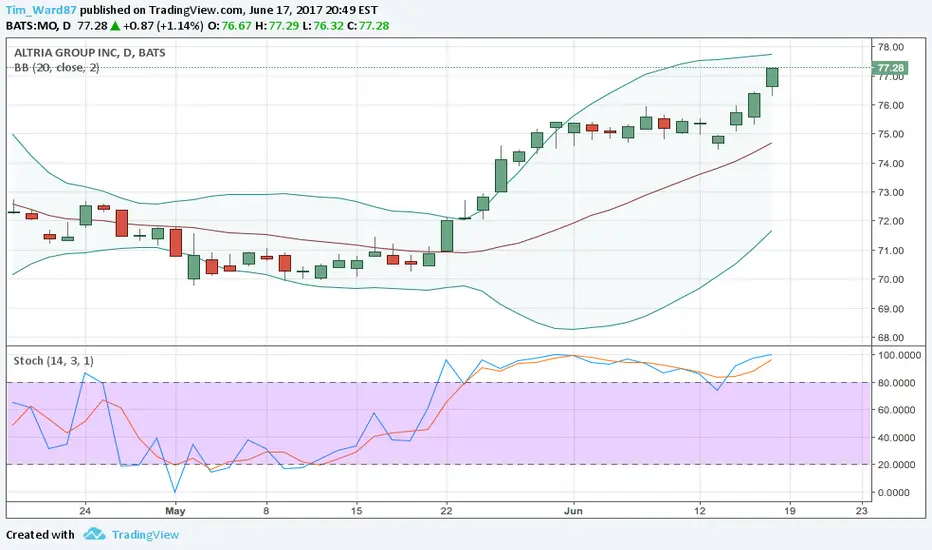Click the BATS:MO, D symbol text
Image resolution: width=932 pixels, height=550 pixels.
pos(38,26)
